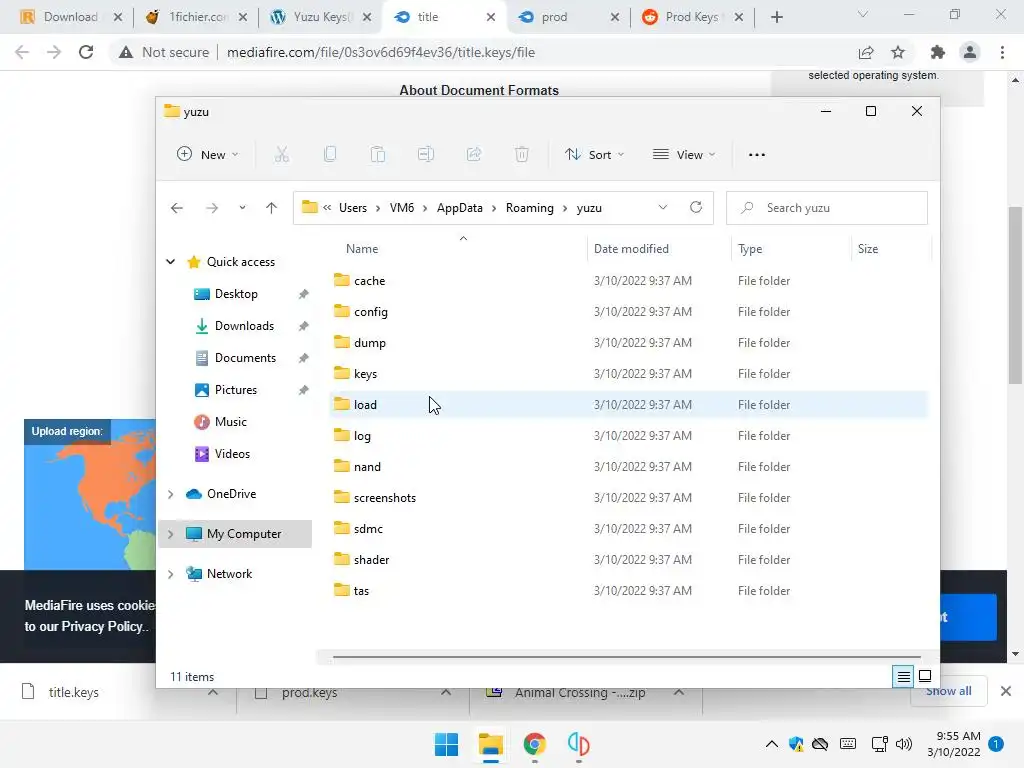
Task: Click AppData in the breadcrumb path
Action: click(459, 208)
